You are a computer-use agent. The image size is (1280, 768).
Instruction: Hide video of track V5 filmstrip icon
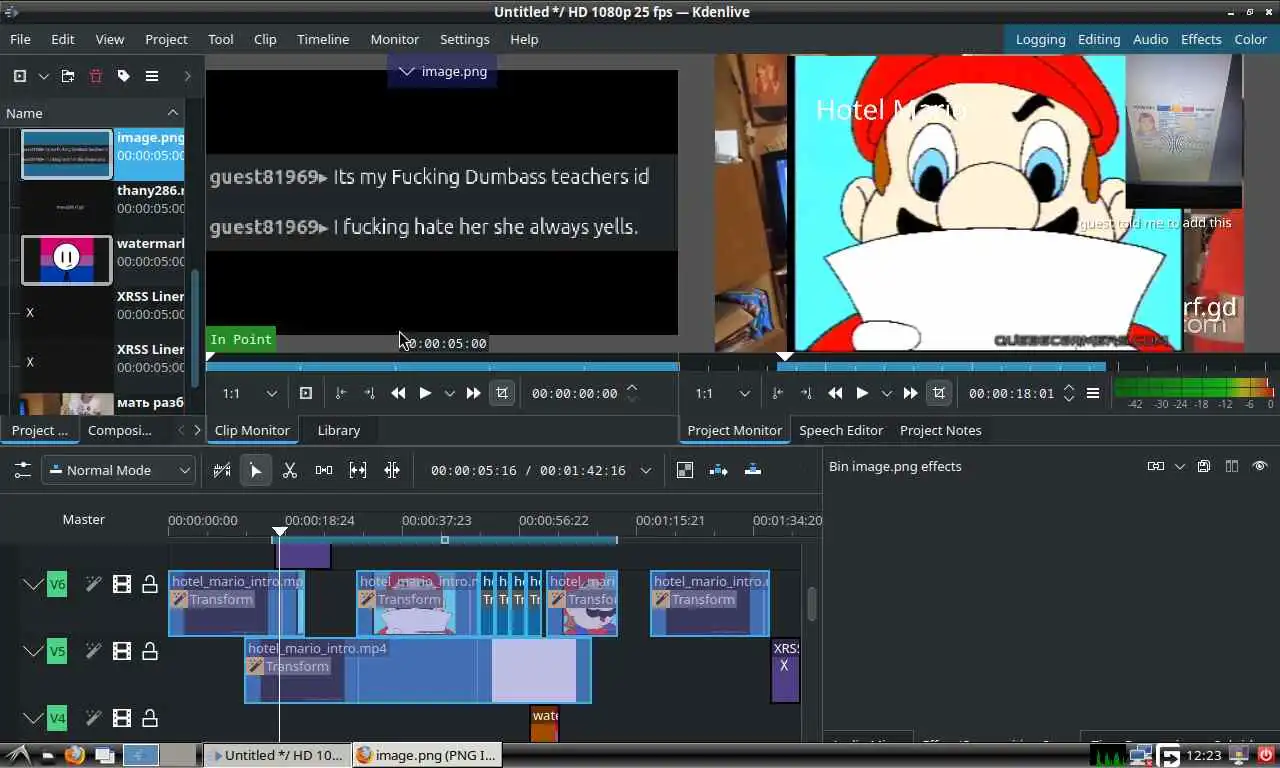coord(122,651)
